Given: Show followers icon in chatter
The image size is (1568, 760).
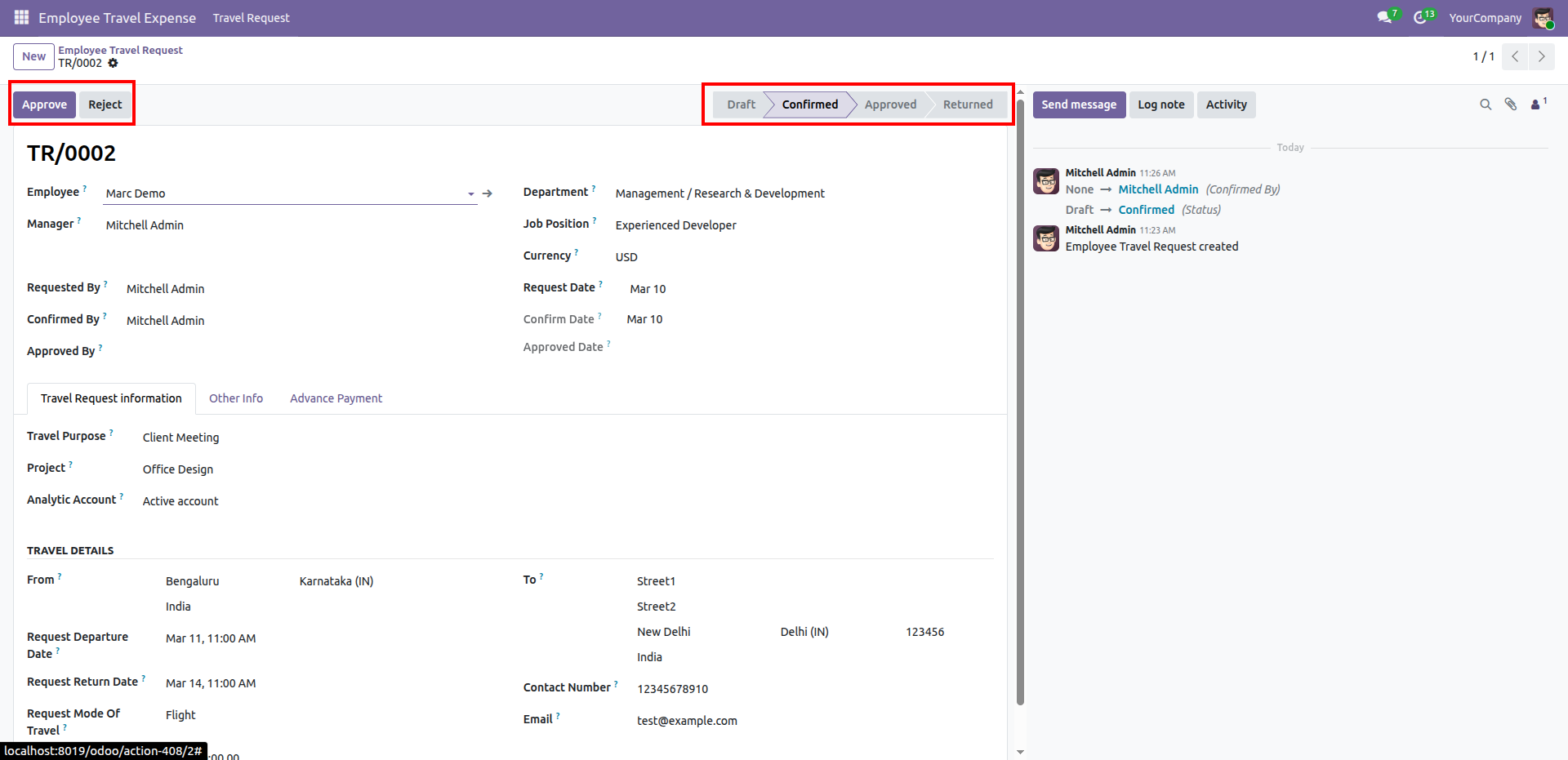Looking at the screenshot, I should (1536, 104).
